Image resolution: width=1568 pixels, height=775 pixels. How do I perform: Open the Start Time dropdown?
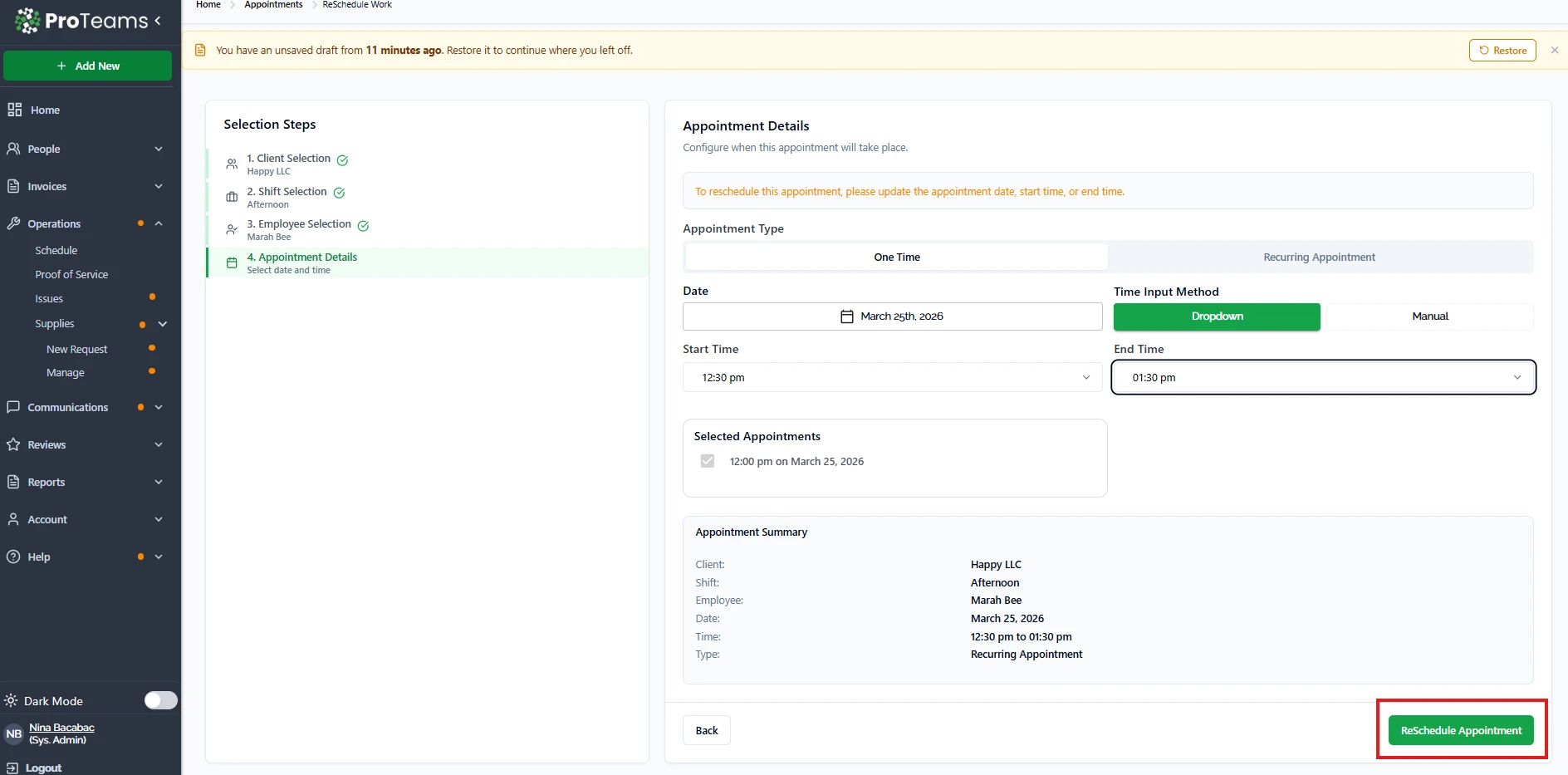[x=891, y=377]
